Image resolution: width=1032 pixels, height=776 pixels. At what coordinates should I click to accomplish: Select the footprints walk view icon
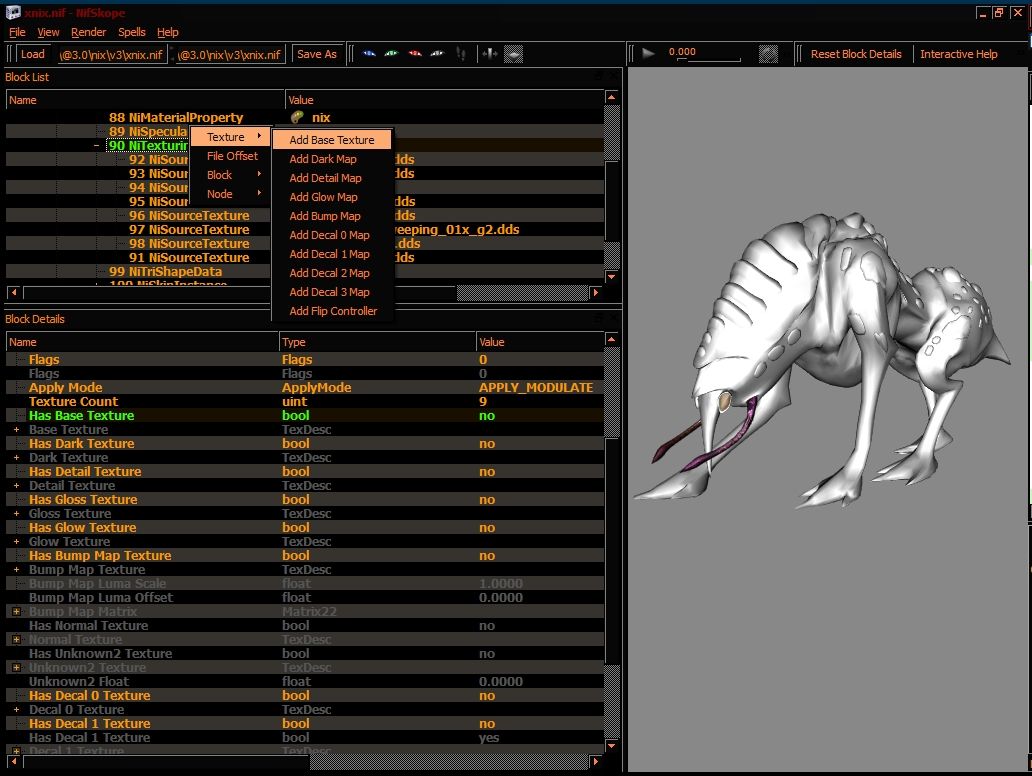461,54
